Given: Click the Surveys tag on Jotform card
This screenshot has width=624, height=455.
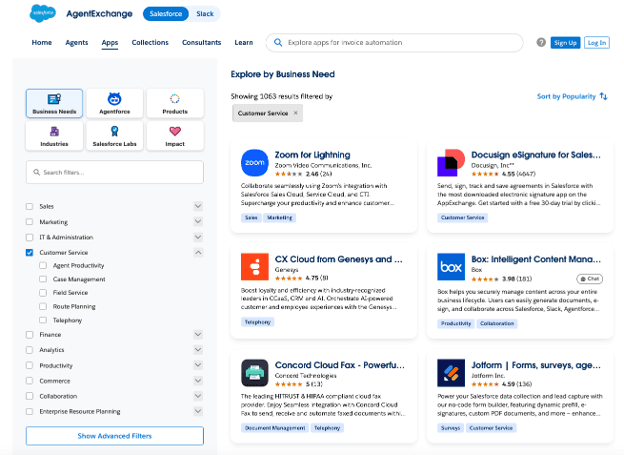Looking at the screenshot, I should pyautogui.click(x=450, y=428).
